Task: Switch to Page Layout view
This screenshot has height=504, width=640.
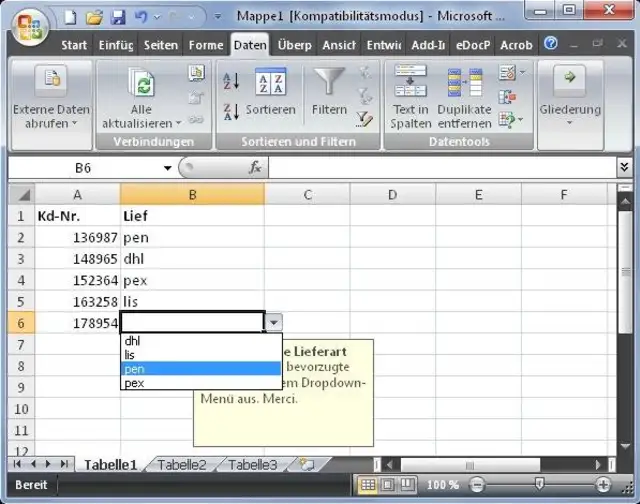Action: [x=385, y=484]
